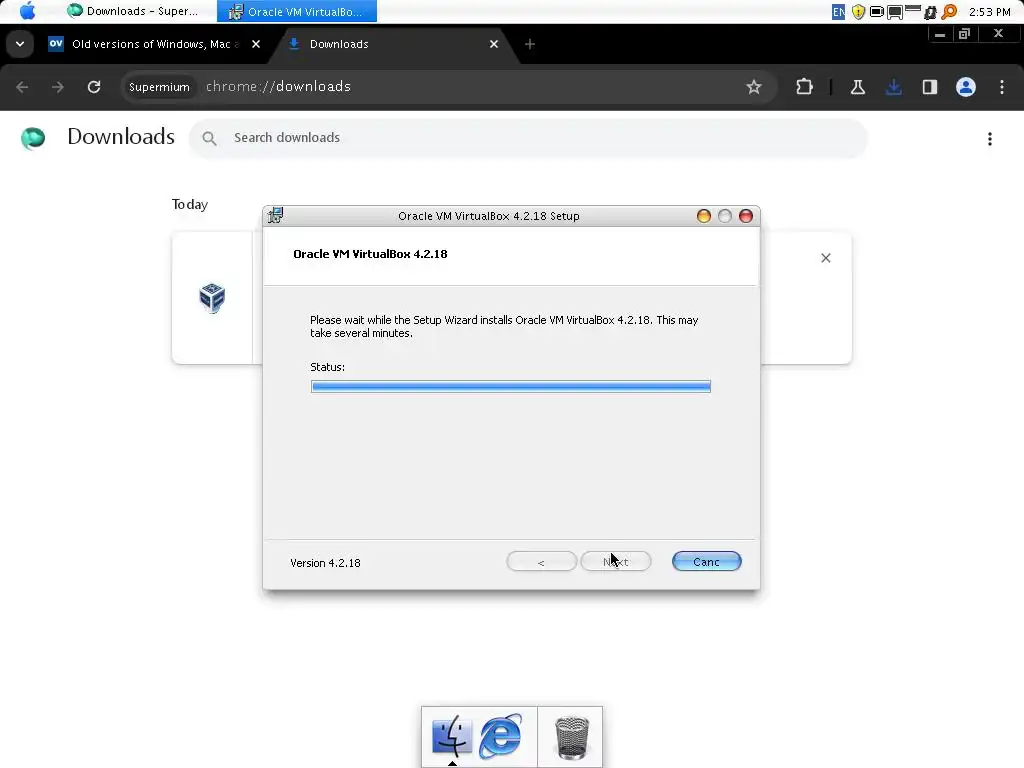Open Finder from the dock
The image size is (1024, 768).
pos(451,736)
